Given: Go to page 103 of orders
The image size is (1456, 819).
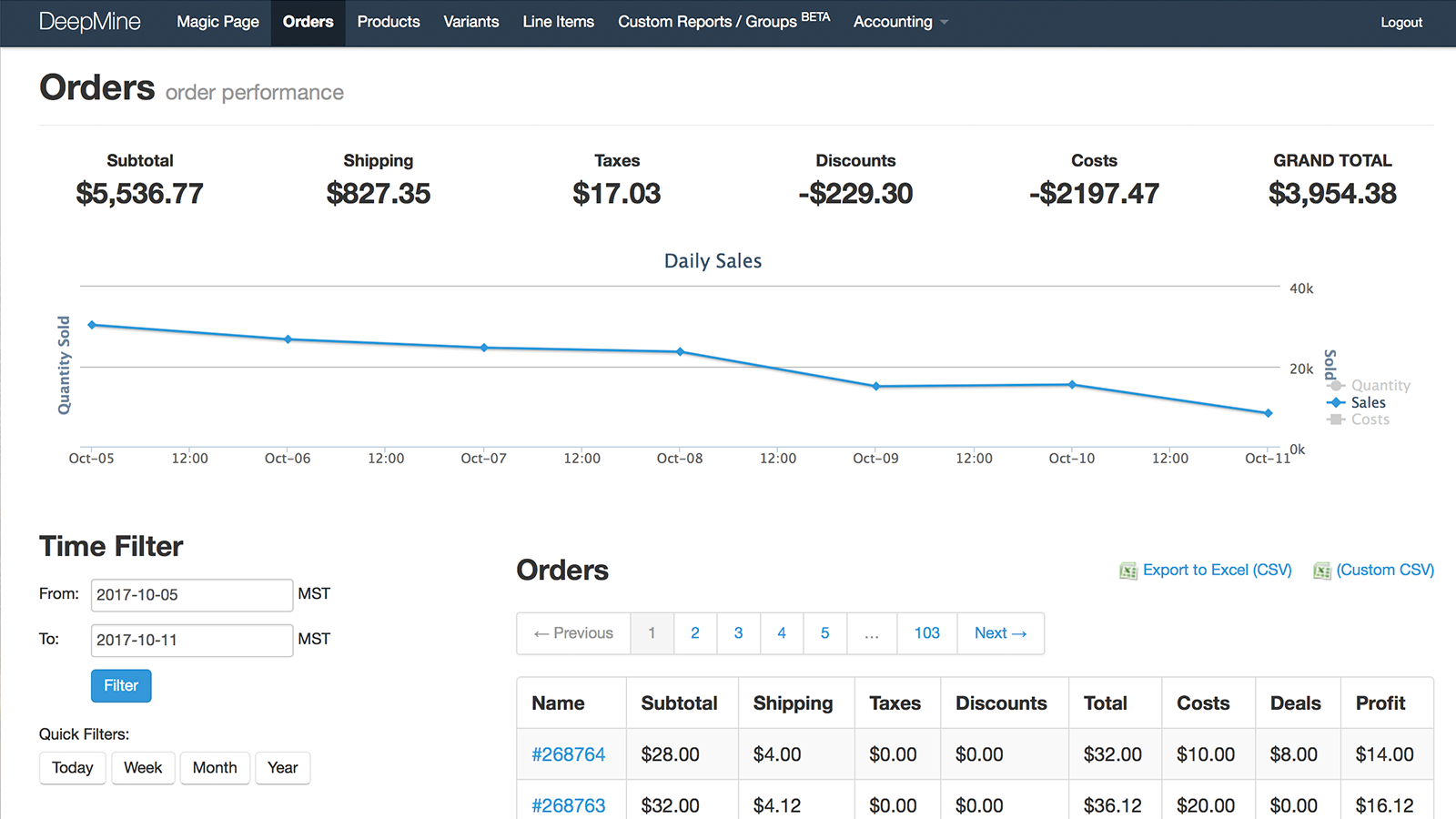Looking at the screenshot, I should point(926,633).
